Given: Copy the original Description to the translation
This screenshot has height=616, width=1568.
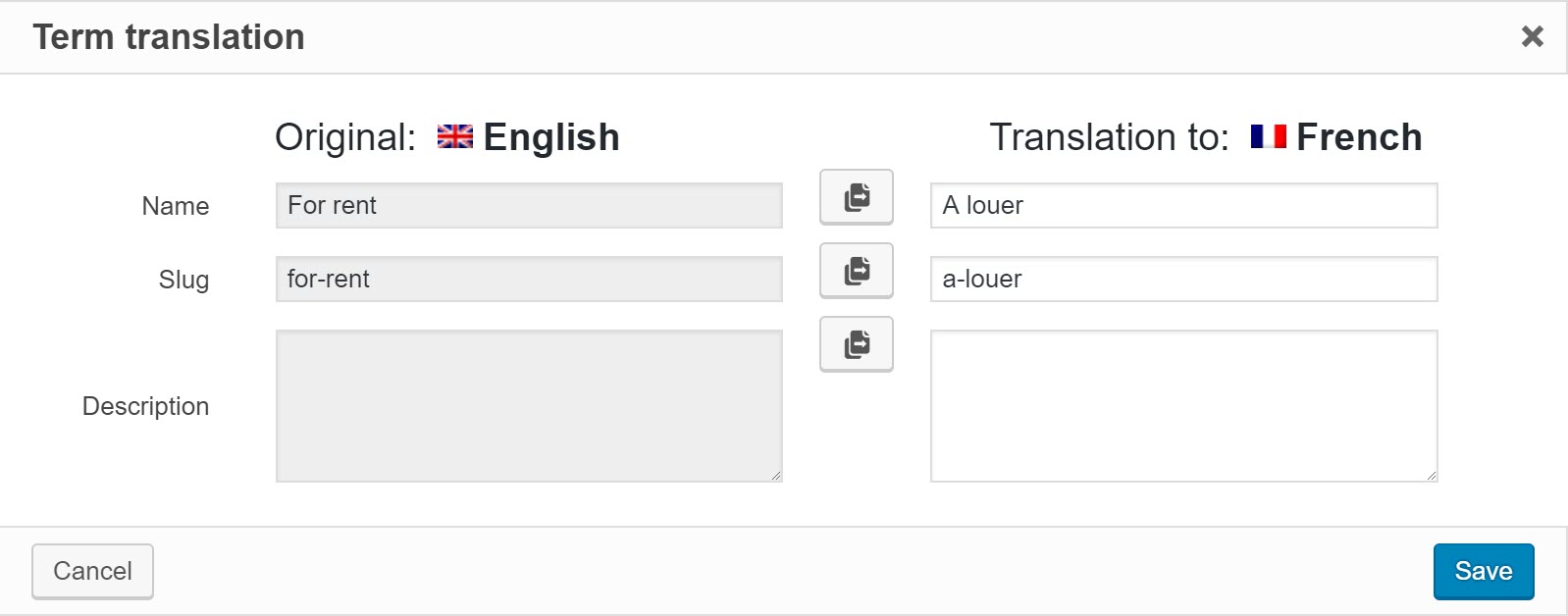Looking at the screenshot, I should click(x=856, y=344).
